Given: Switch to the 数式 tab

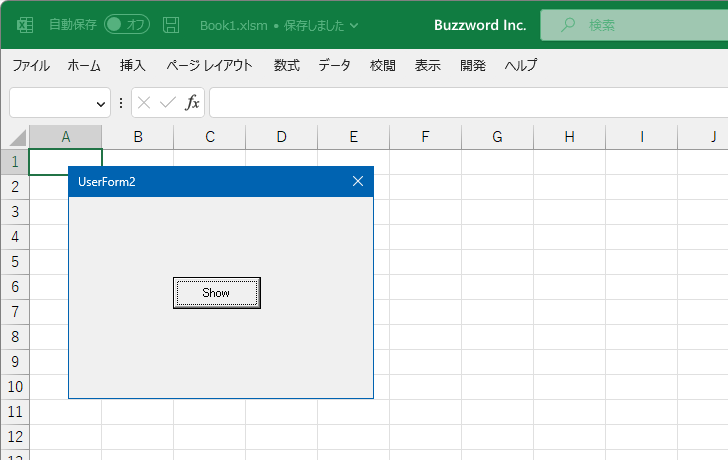Looking at the screenshot, I should coord(286,65).
